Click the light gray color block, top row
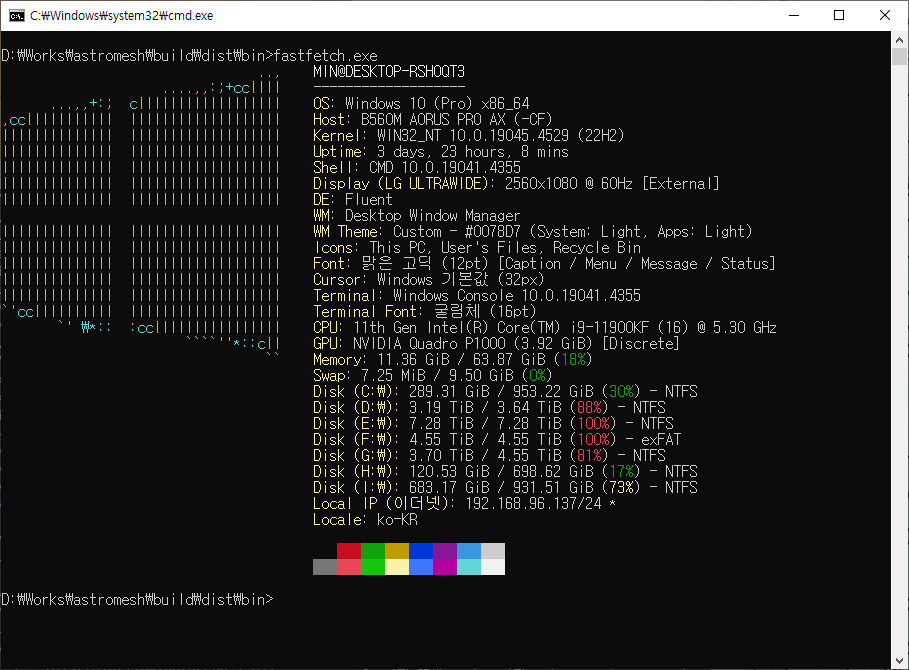 [x=493, y=551]
